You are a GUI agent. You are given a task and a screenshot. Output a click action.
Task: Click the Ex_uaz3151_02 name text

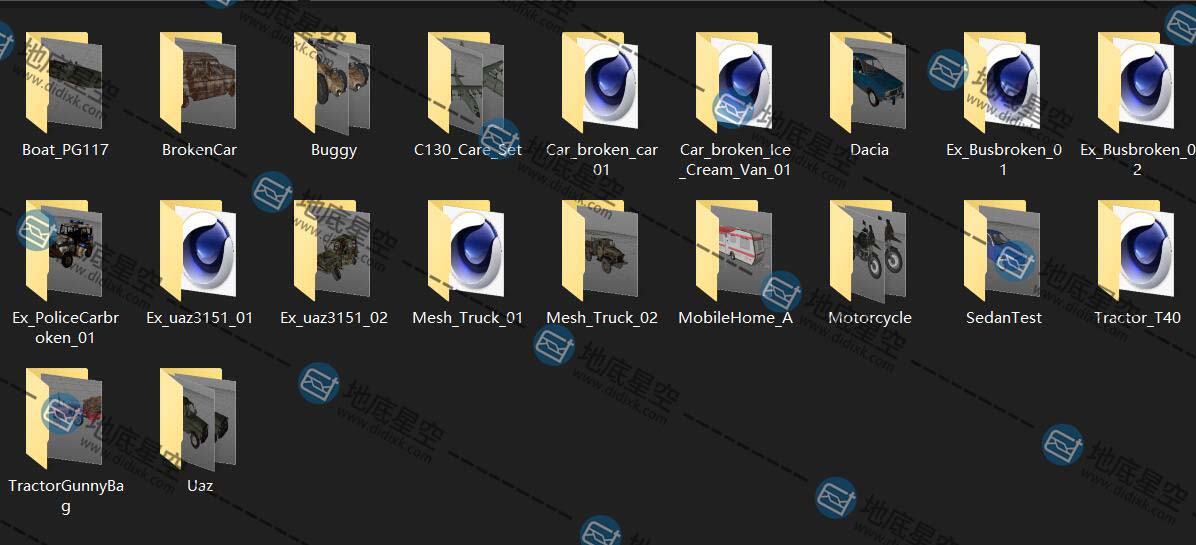pos(334,318)
